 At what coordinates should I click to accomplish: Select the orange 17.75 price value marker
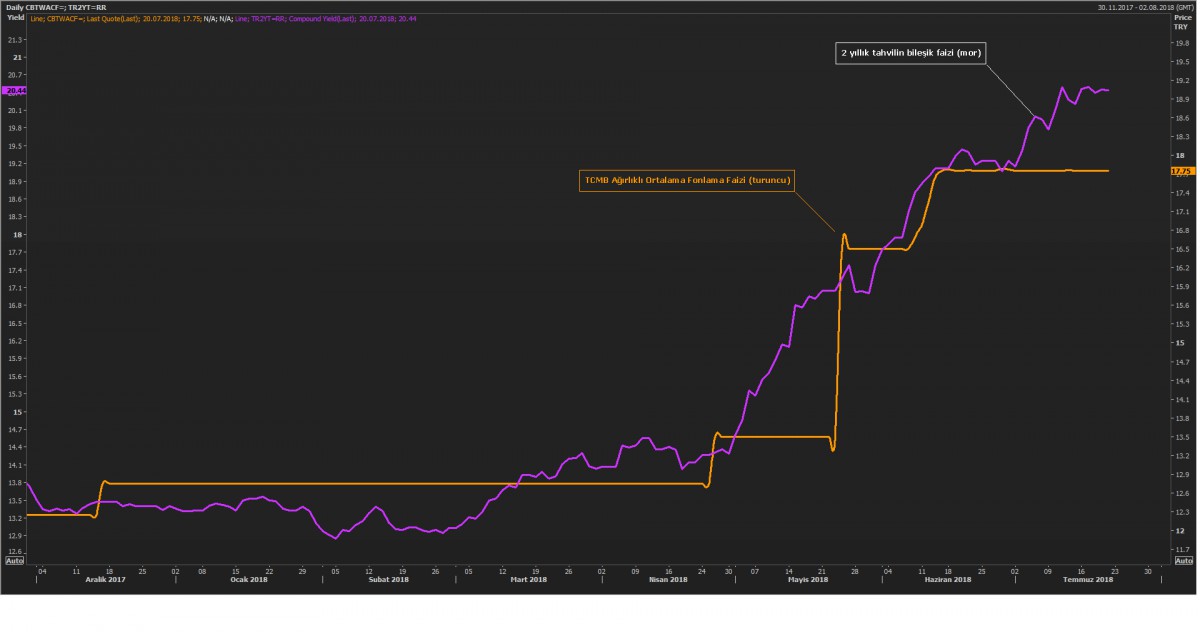click(x=1180, y=171)
